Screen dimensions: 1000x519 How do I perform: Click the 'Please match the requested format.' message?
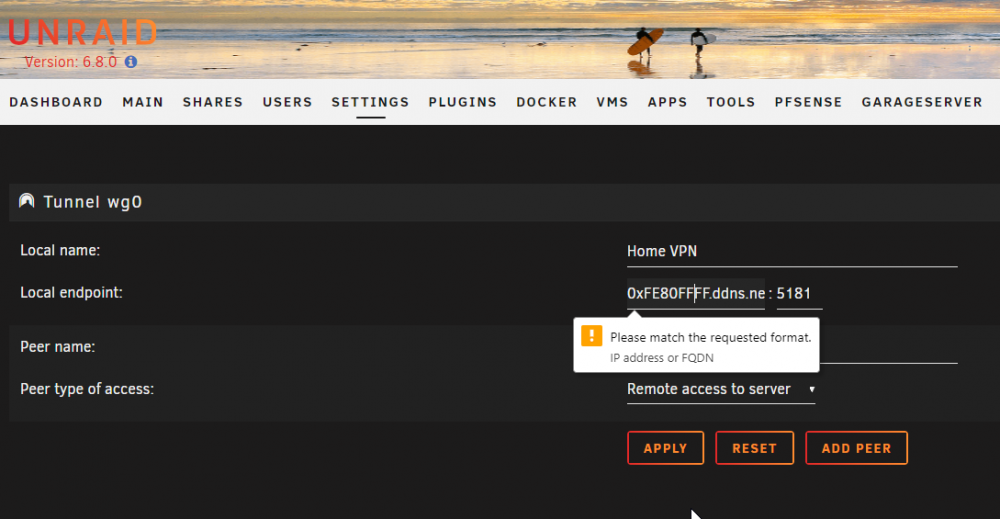coord(710,337)
